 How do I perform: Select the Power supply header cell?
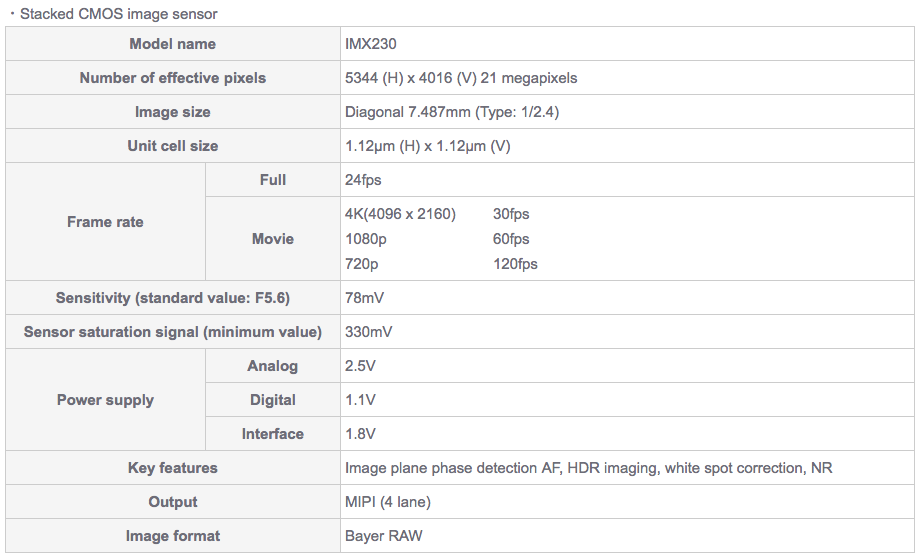point(105,400)
